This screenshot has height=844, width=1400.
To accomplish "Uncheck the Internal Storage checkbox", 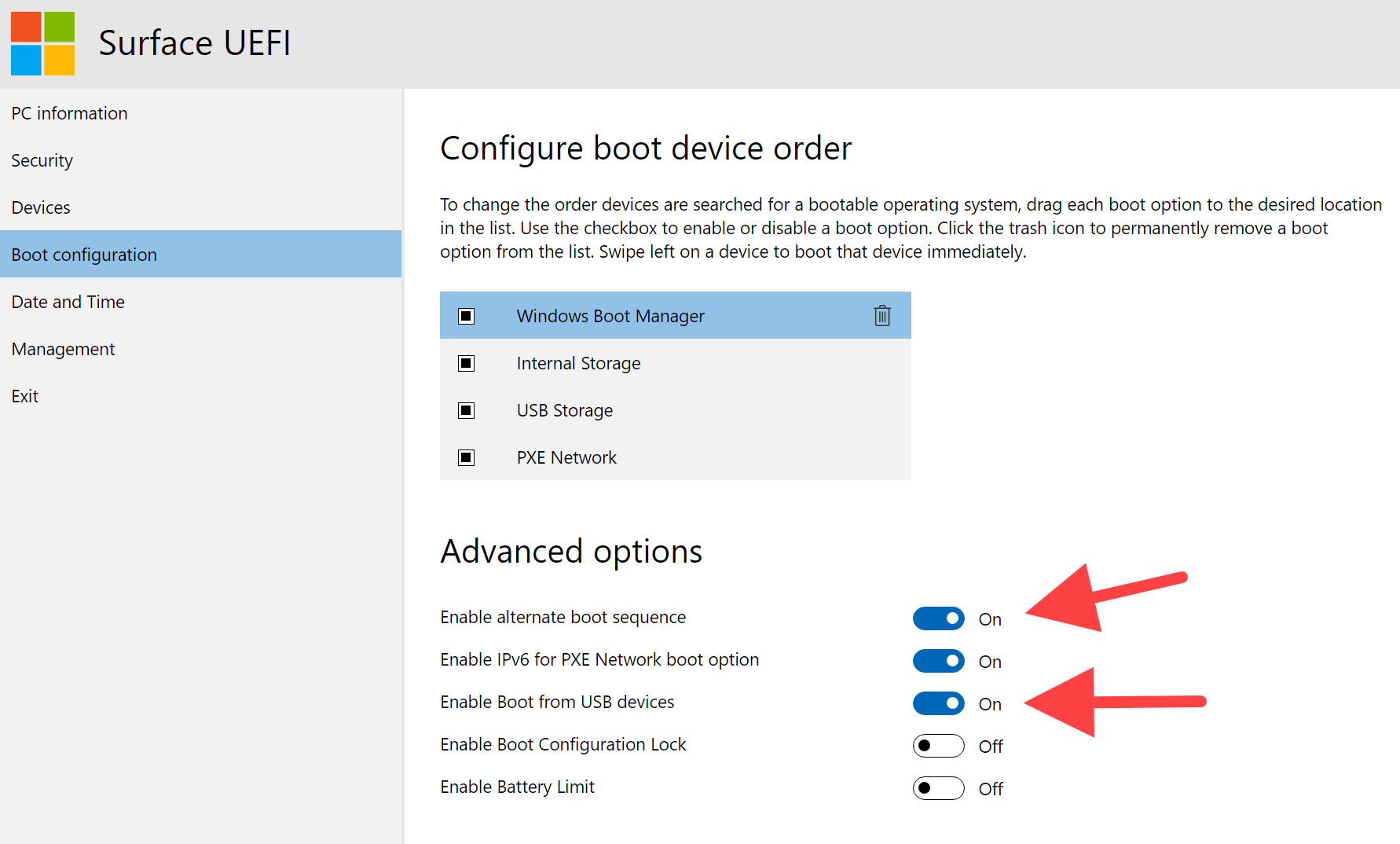I will 467,363.
